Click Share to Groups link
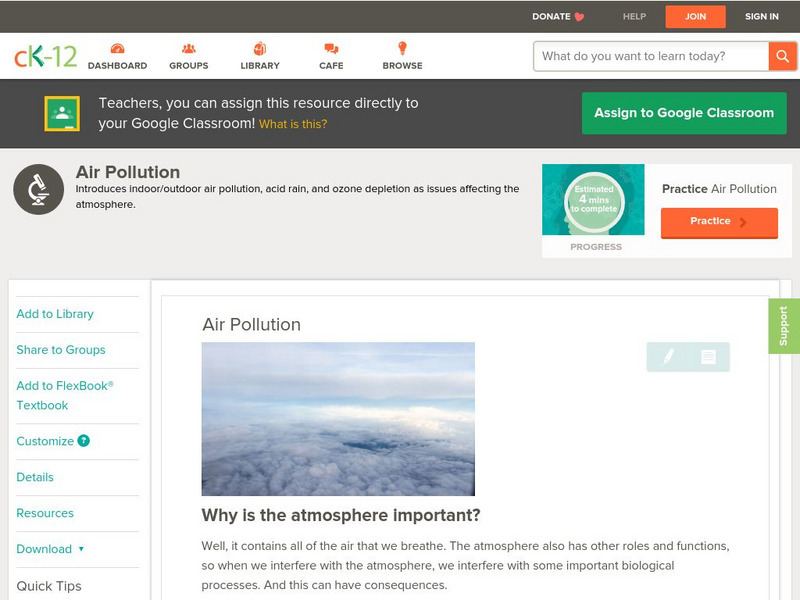 click(61, 349)
